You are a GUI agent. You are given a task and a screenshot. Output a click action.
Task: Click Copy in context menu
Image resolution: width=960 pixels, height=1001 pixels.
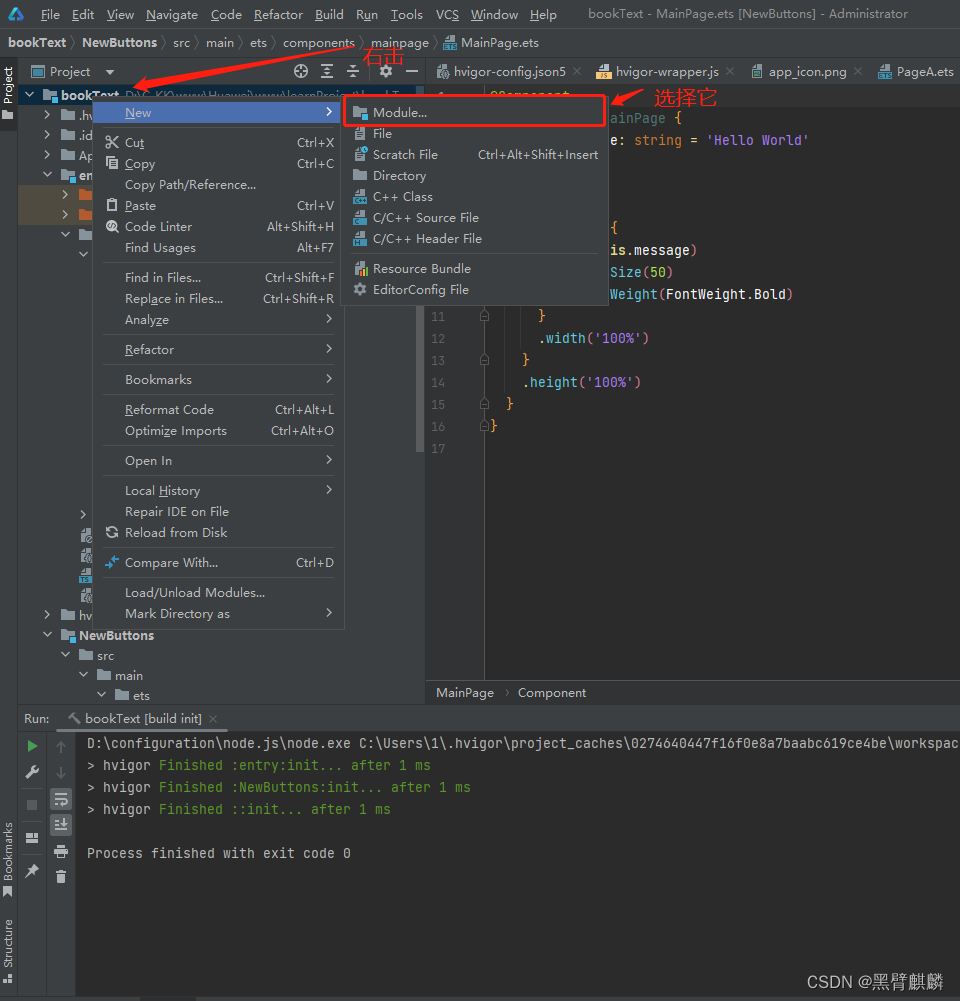coord(219,163)
